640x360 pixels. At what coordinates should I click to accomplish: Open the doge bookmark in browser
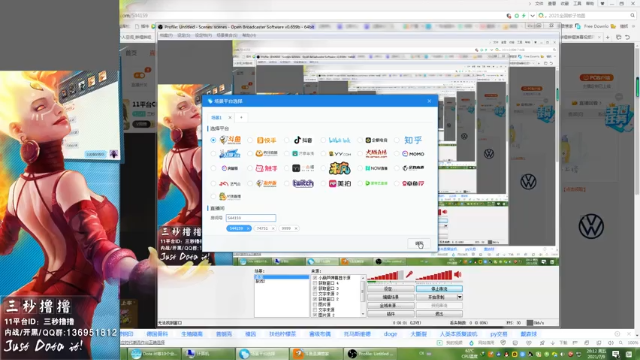pos(390,334)
